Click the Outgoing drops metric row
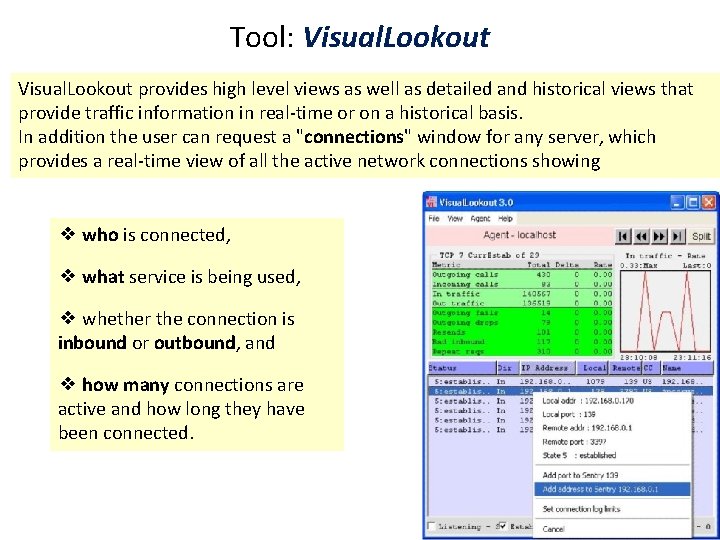The height and width of the screenshot is (540, 720). point(522,322)
